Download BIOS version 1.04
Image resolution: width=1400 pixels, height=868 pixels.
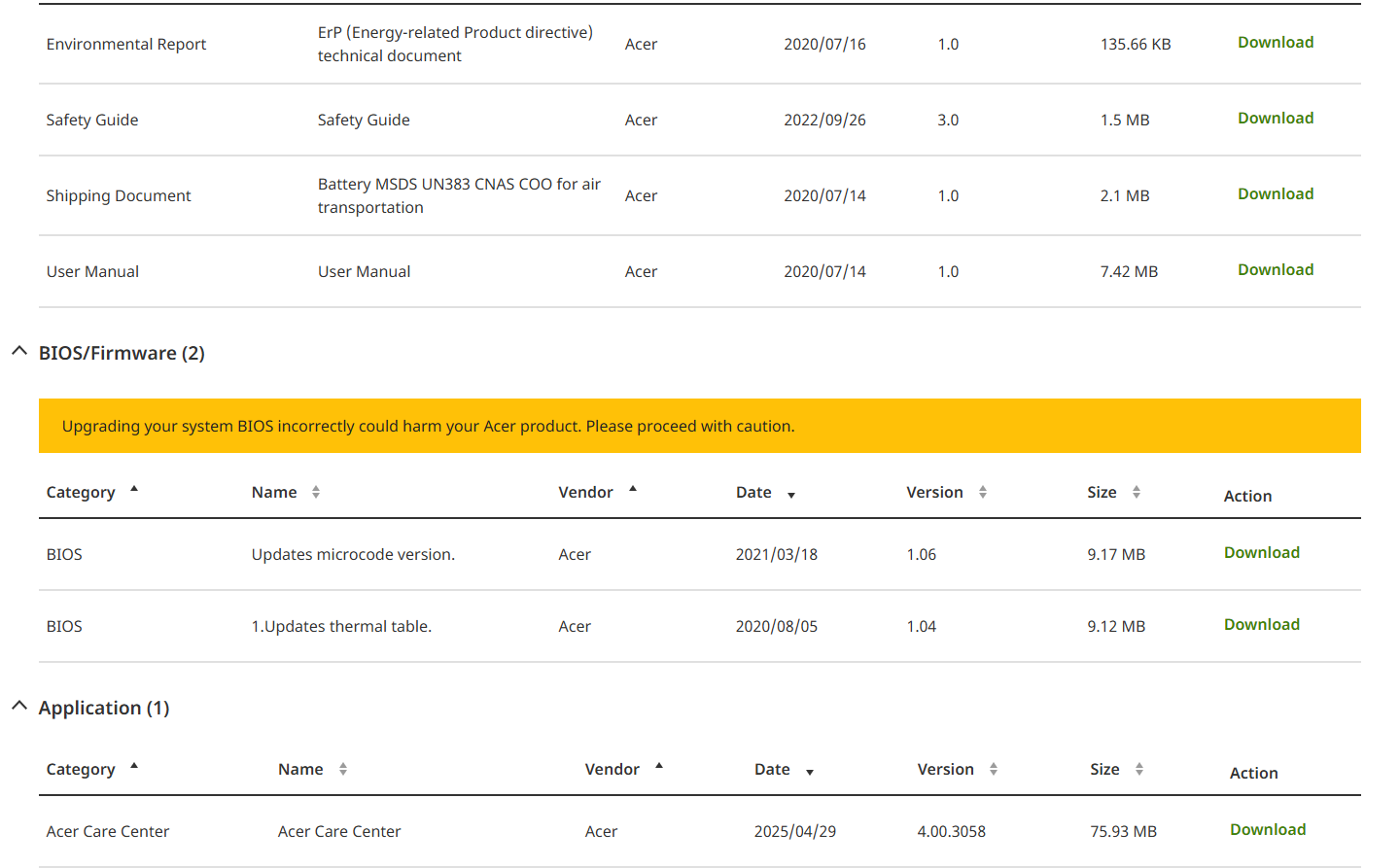[x=1261, y=625]
